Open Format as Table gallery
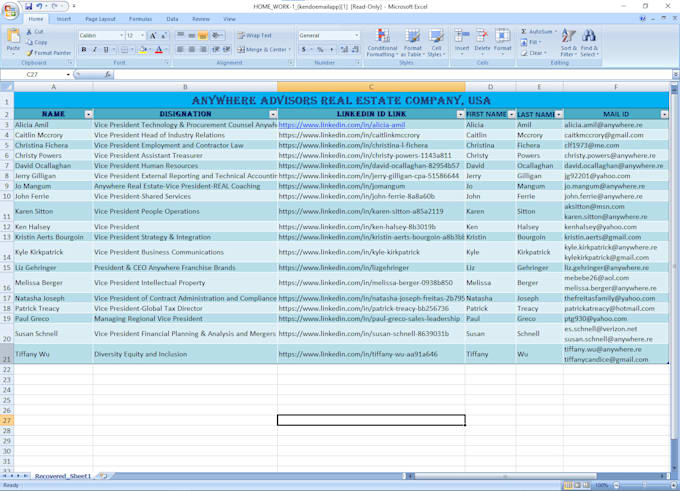The height and width of the screenshot is (491, 680). (x=412, y=43)
